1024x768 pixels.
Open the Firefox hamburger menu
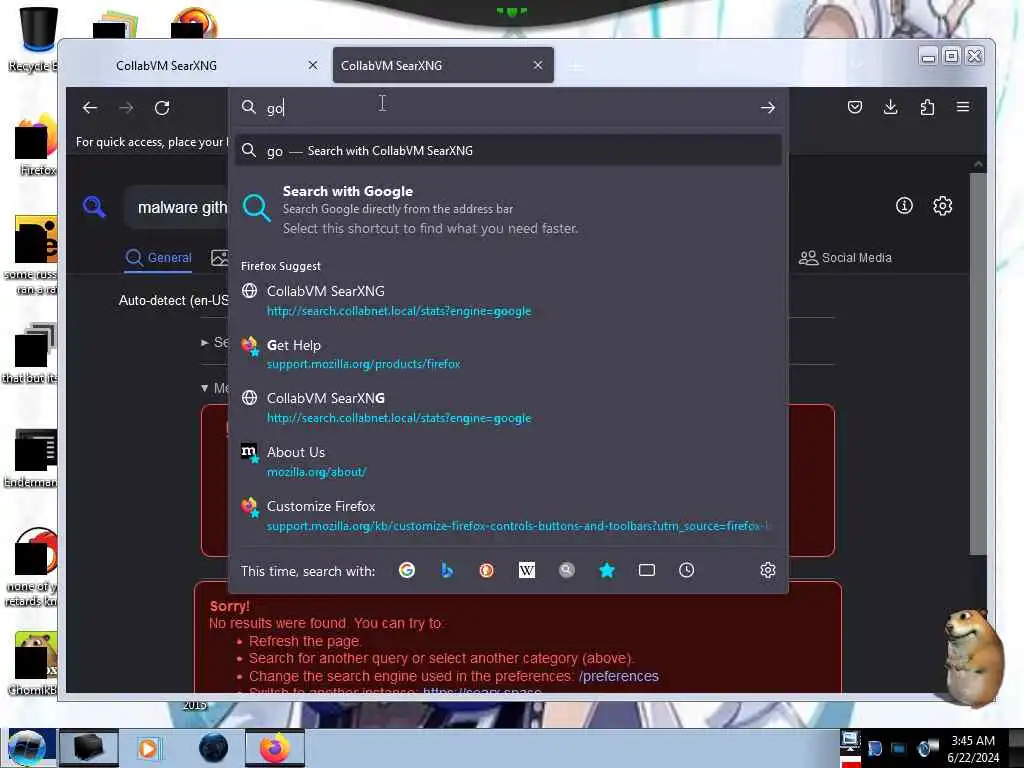click(963, 107)
